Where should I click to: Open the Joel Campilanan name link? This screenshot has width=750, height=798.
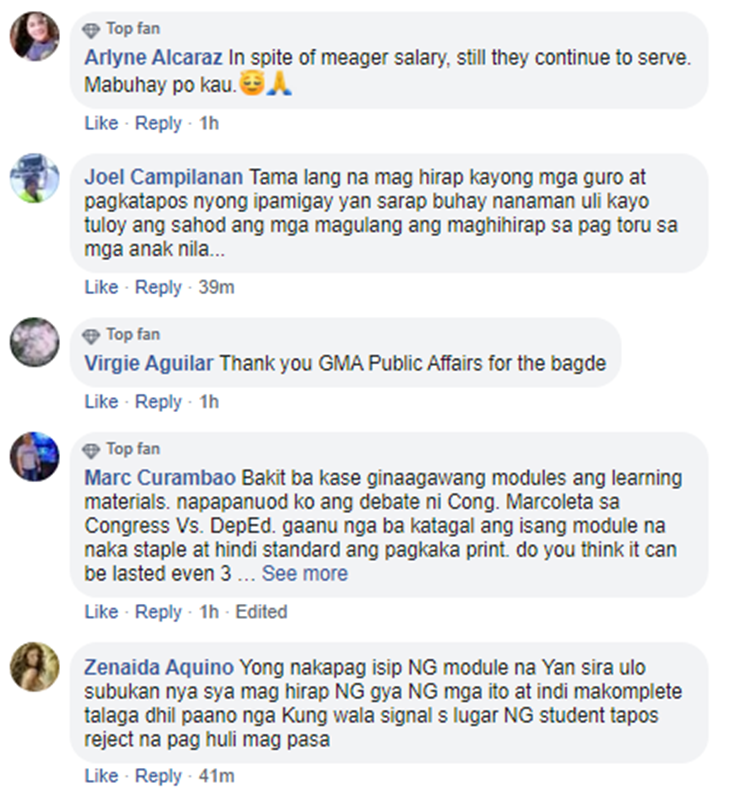[x=164, y=177]
